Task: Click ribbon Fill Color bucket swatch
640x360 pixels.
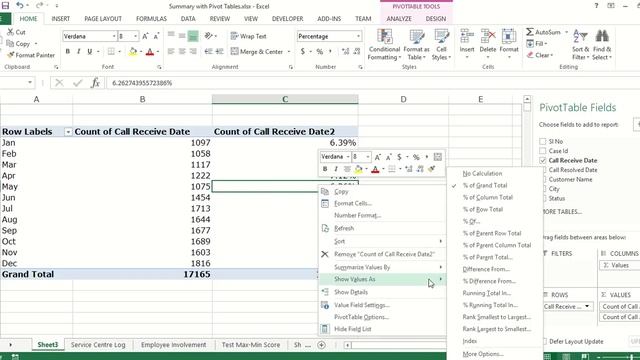Action: [133, 52]
